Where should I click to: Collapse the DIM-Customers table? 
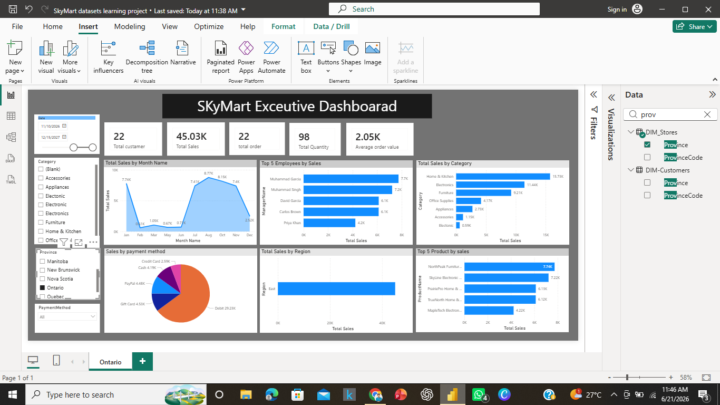coord(631,170)
